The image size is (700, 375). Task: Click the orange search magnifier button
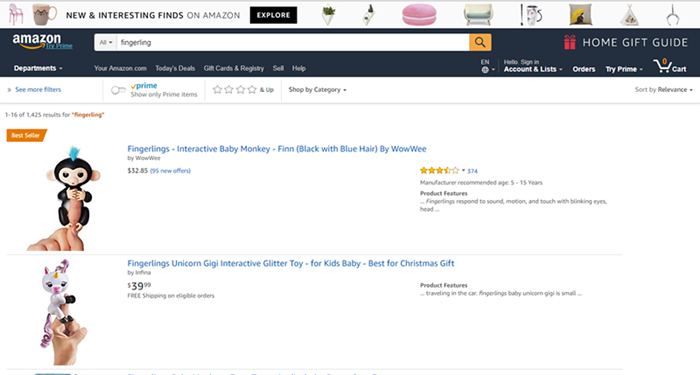[x=480, y=42]
